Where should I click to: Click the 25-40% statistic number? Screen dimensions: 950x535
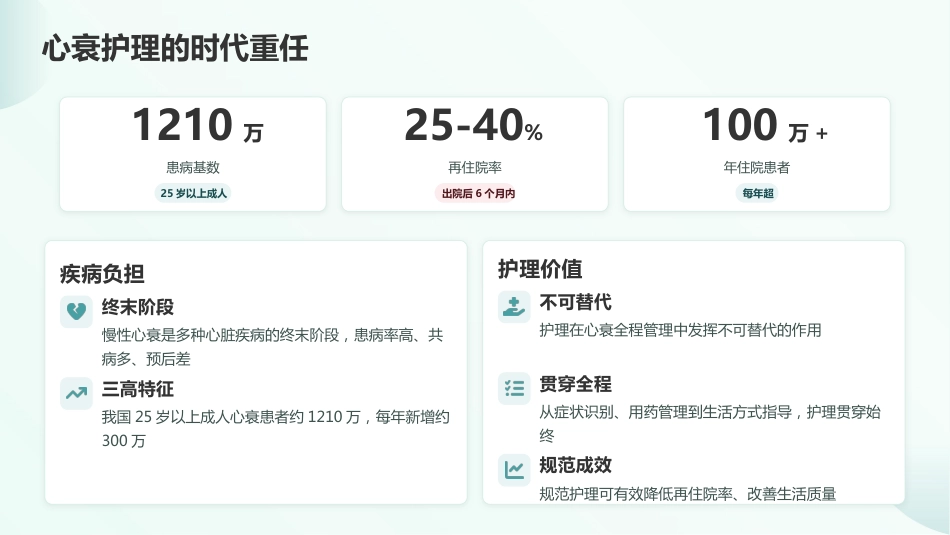coord(474,125)
